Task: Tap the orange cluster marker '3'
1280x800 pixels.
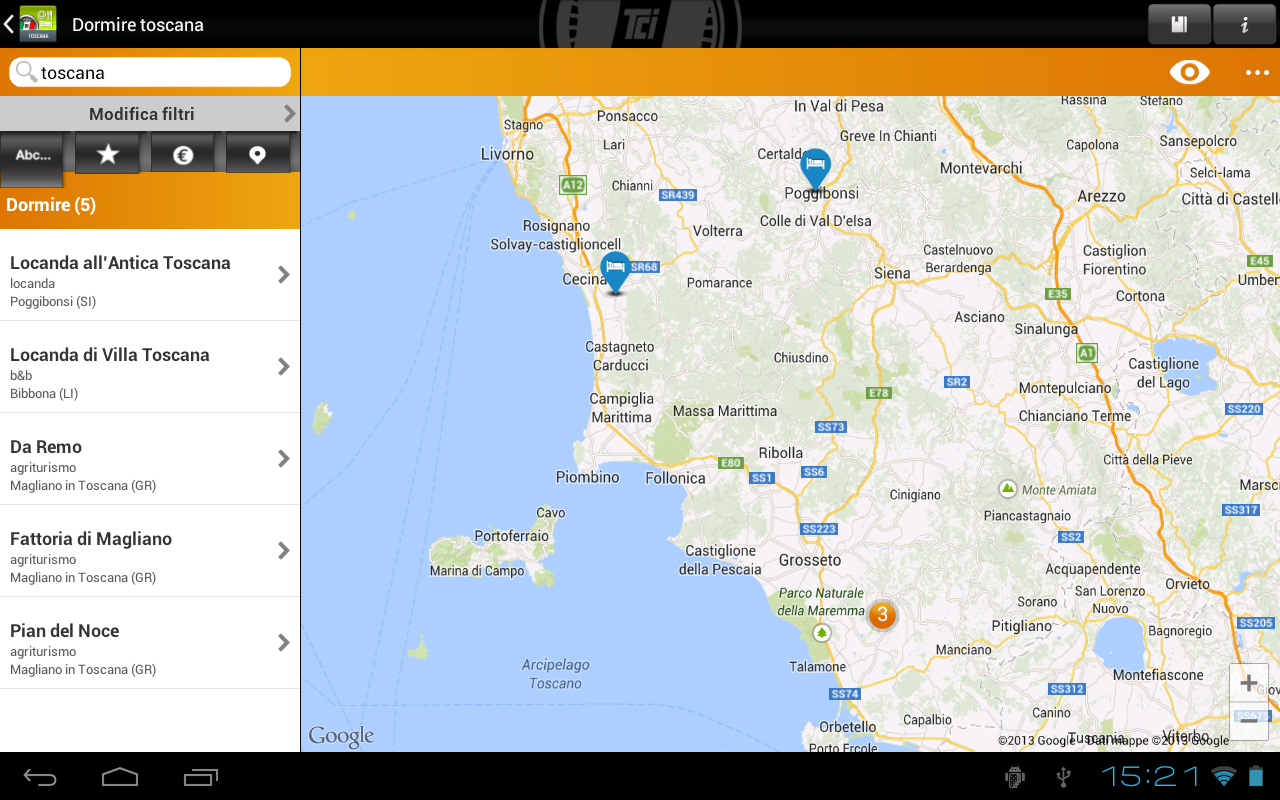Action: [x=881, y=614]
